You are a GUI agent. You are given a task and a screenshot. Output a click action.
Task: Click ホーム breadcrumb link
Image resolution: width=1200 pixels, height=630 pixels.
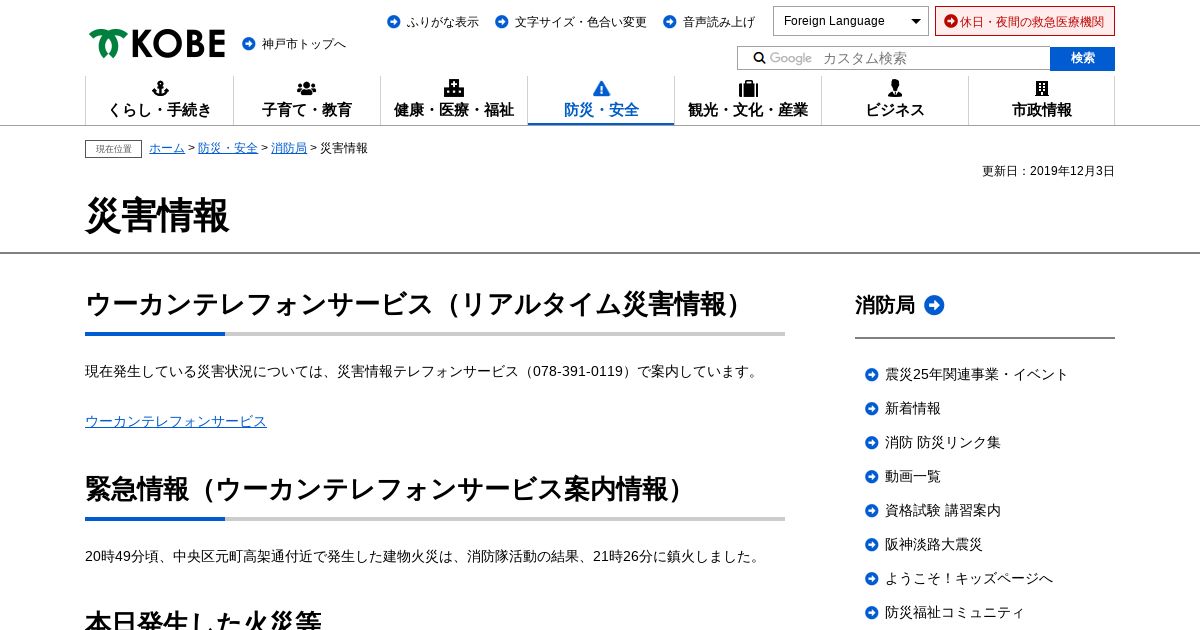point(167,148)
